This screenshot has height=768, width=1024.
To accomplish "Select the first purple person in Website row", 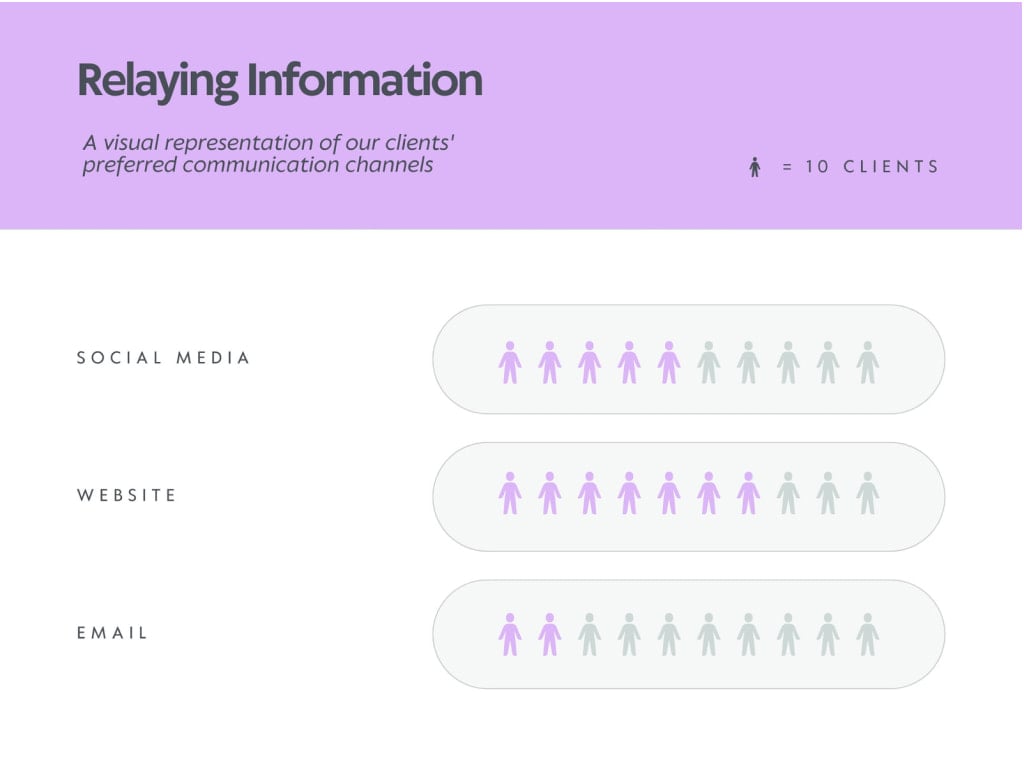I will coord(510,493).
